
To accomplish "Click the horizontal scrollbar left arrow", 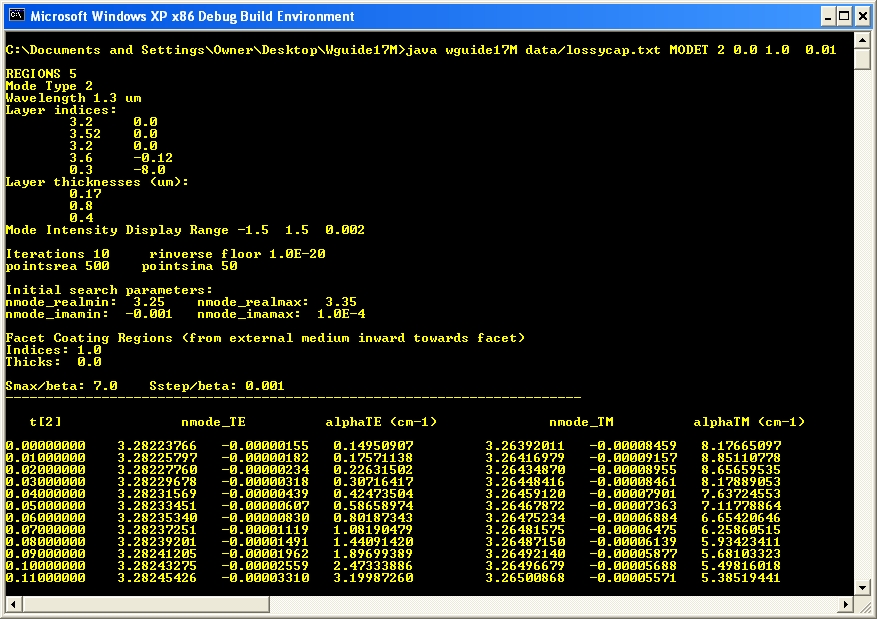I will (x=13, y=604).
